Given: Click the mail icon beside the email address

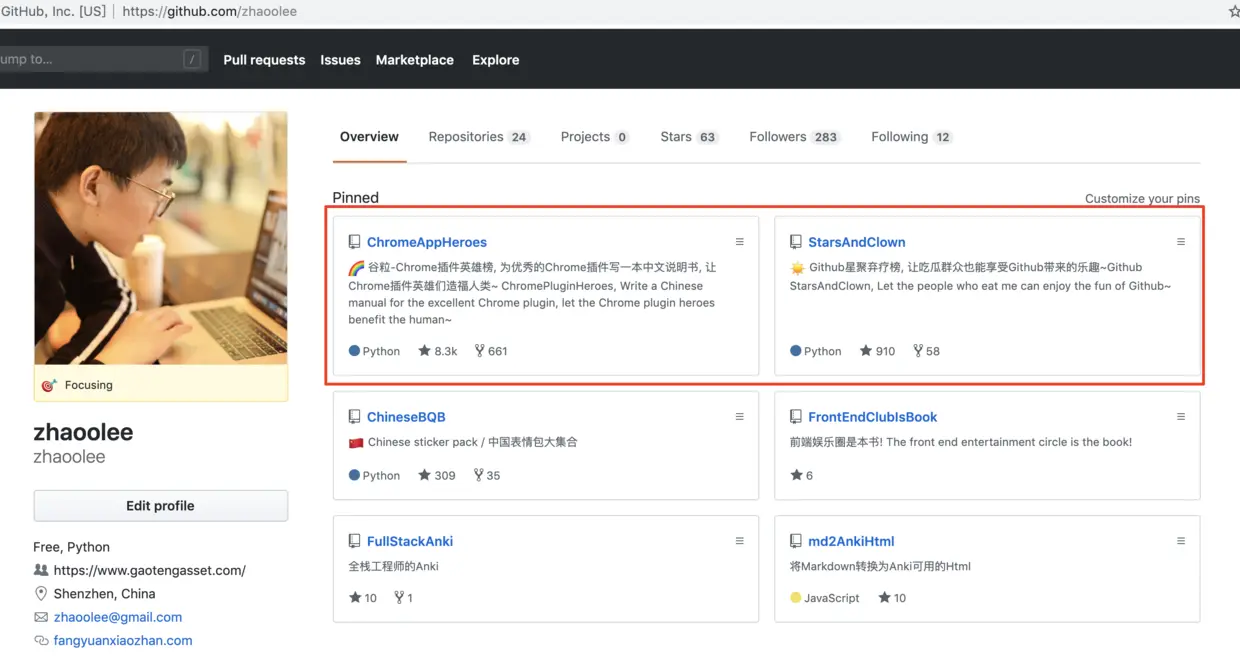Looking at the screenshot, I should (x=41, y=617).
